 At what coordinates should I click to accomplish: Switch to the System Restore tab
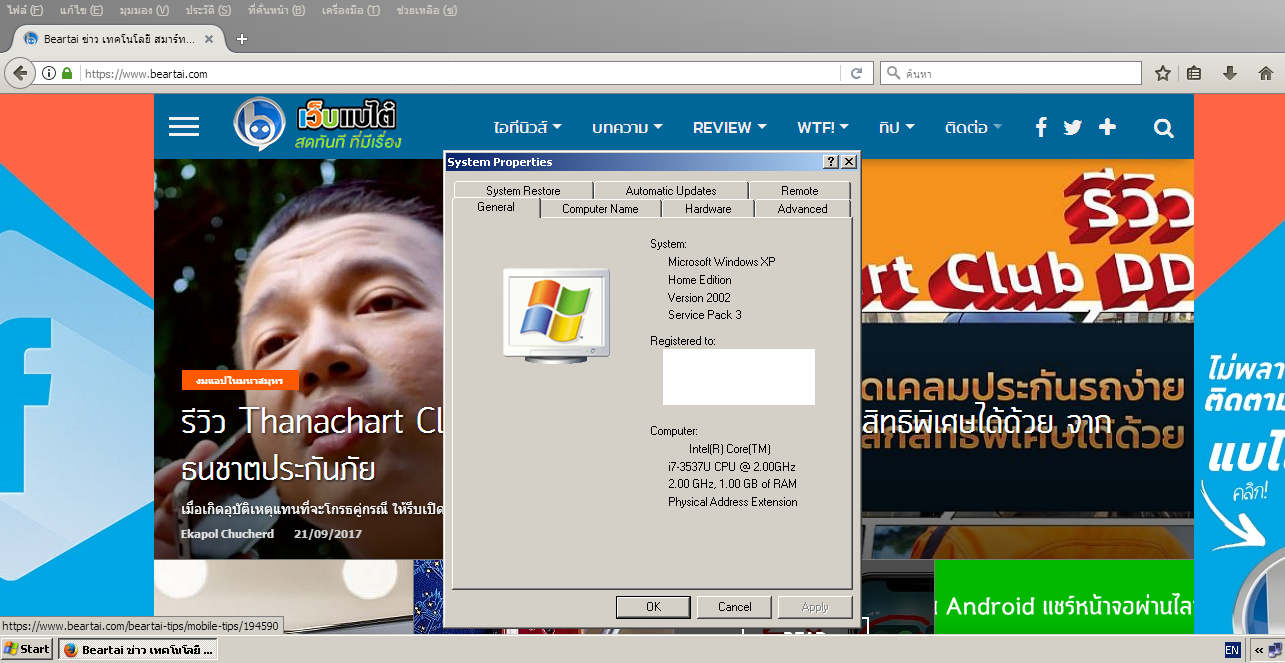pos(523,190)
